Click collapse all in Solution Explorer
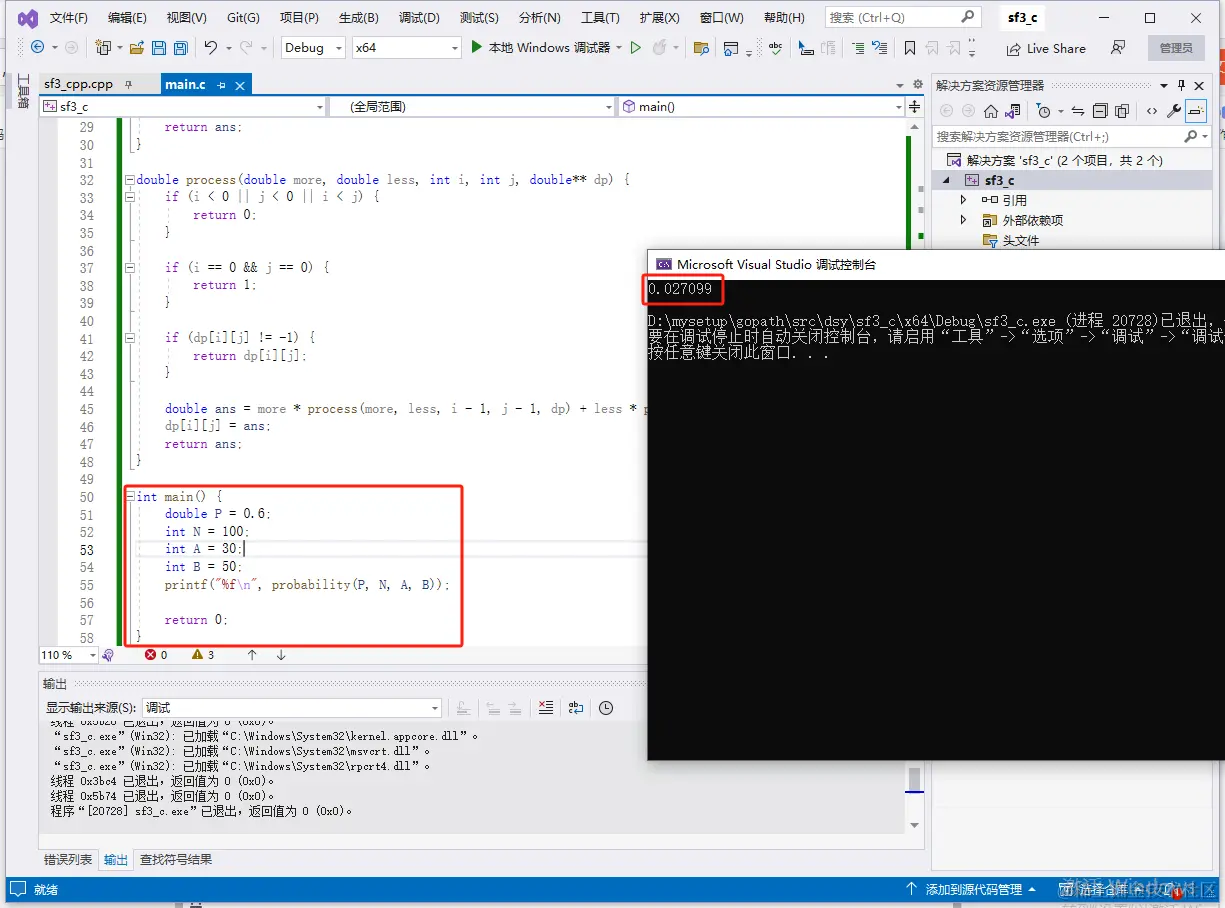This screenshot has height=908, width=1225. tap(1100, 111)
